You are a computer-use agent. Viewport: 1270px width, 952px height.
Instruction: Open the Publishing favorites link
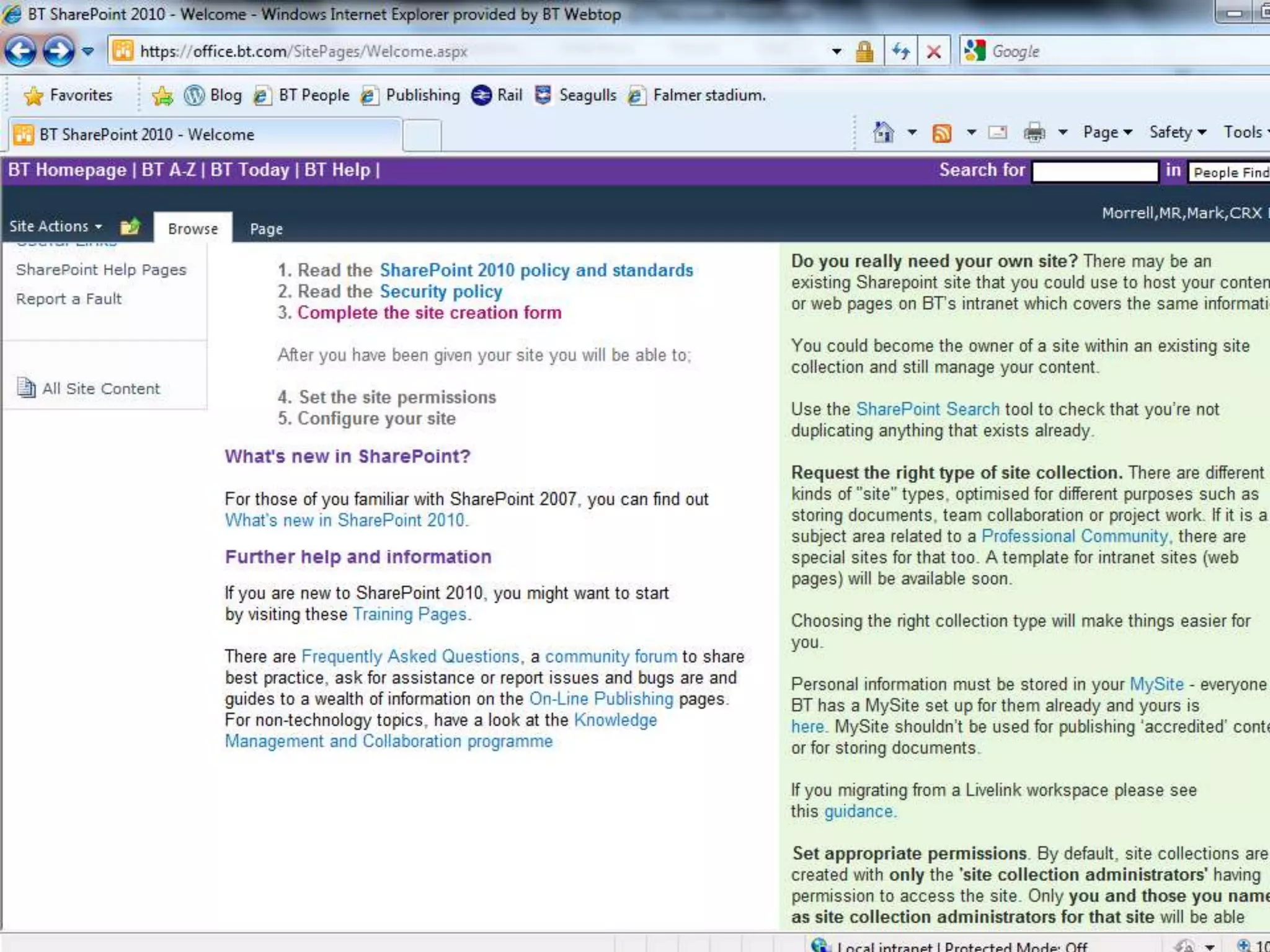pos(411,95)
